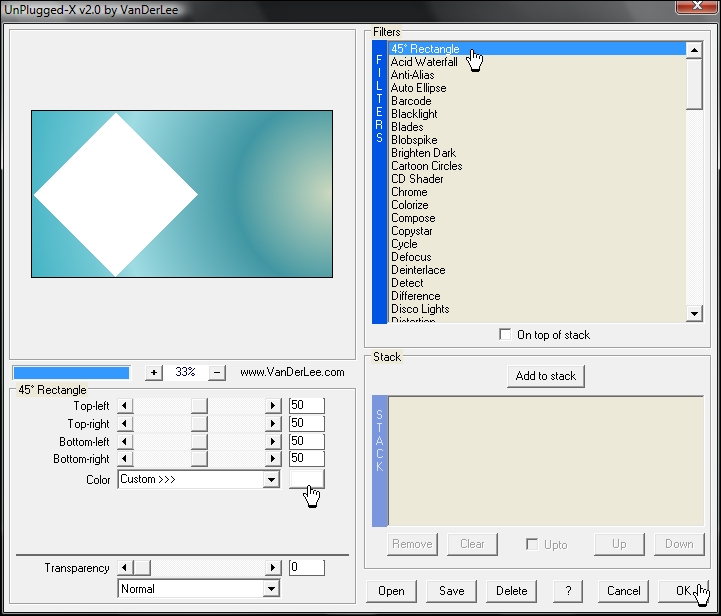
Task: Select the Difference filter
Action: [x=537, y=296]
